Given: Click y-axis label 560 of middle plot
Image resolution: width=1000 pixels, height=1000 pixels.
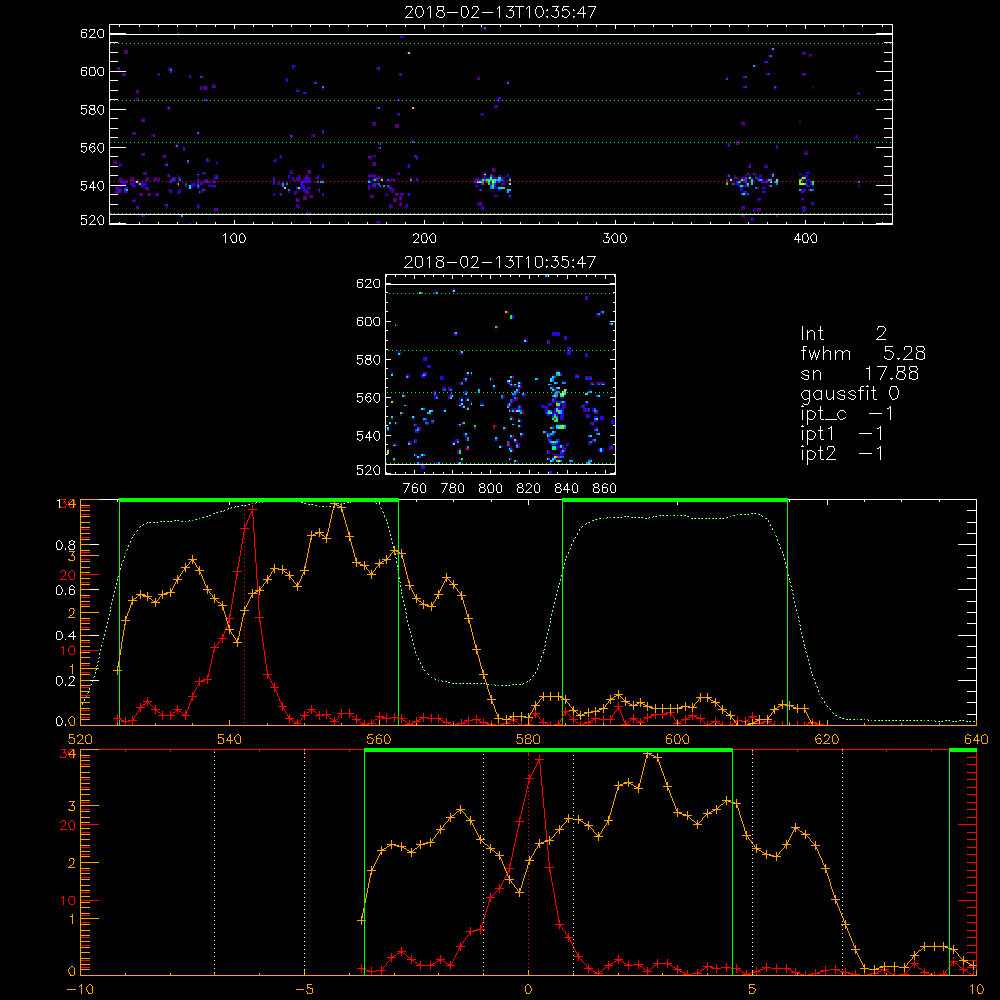Looking at the screenshot, I should pos(368,398).
